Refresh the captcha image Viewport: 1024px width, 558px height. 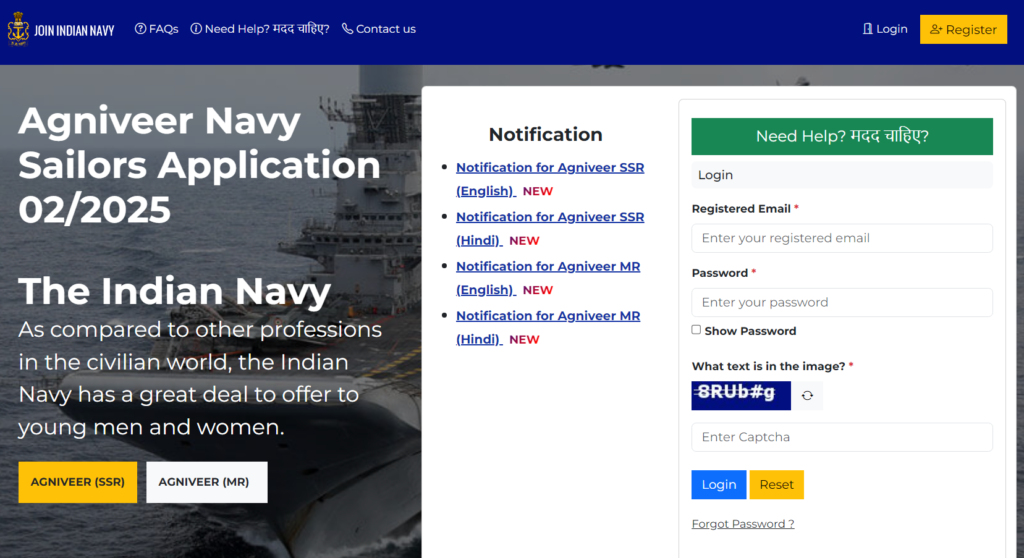click(807, 395)
